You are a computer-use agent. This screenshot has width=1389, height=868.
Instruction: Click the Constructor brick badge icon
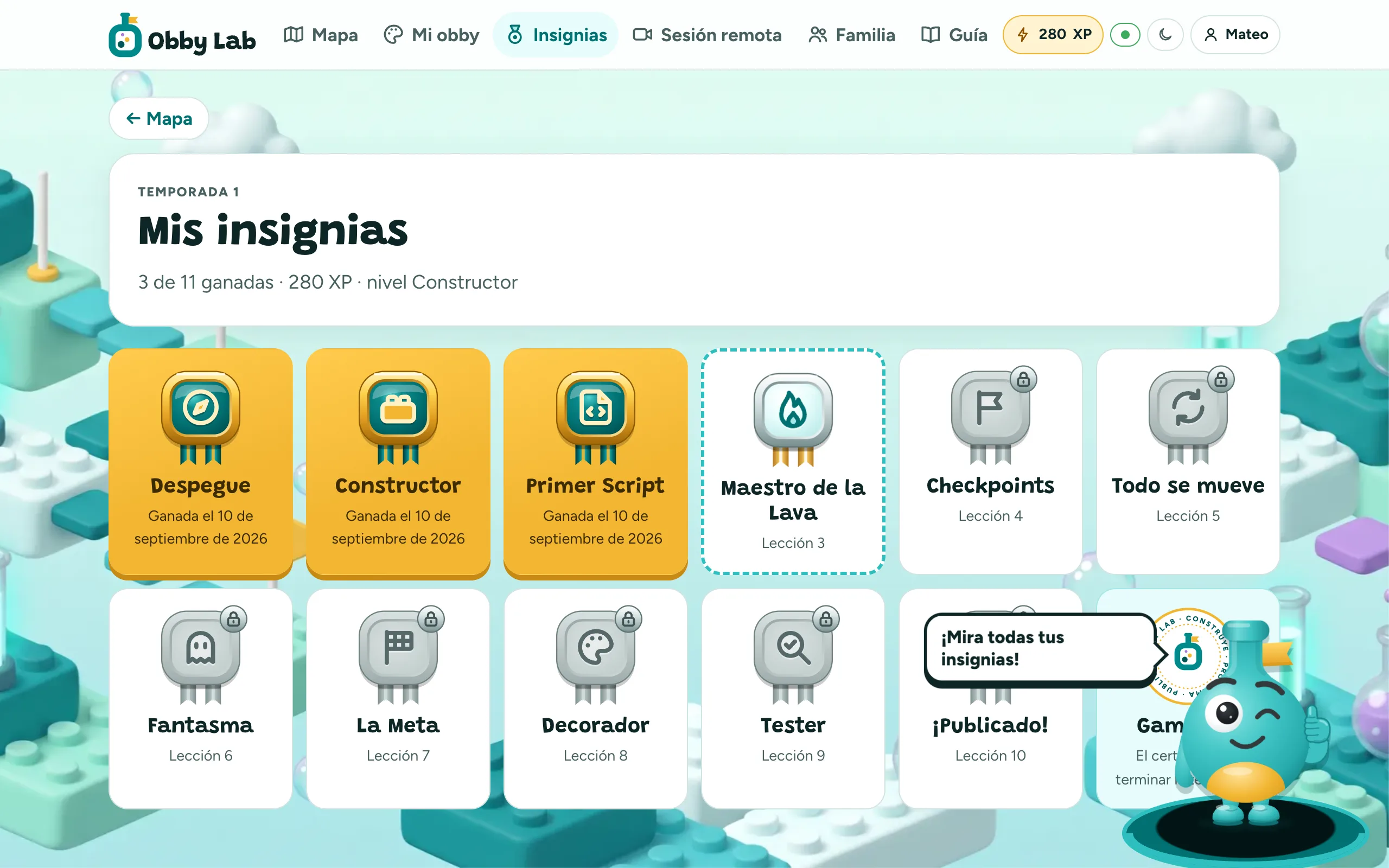tap(398, 416)
